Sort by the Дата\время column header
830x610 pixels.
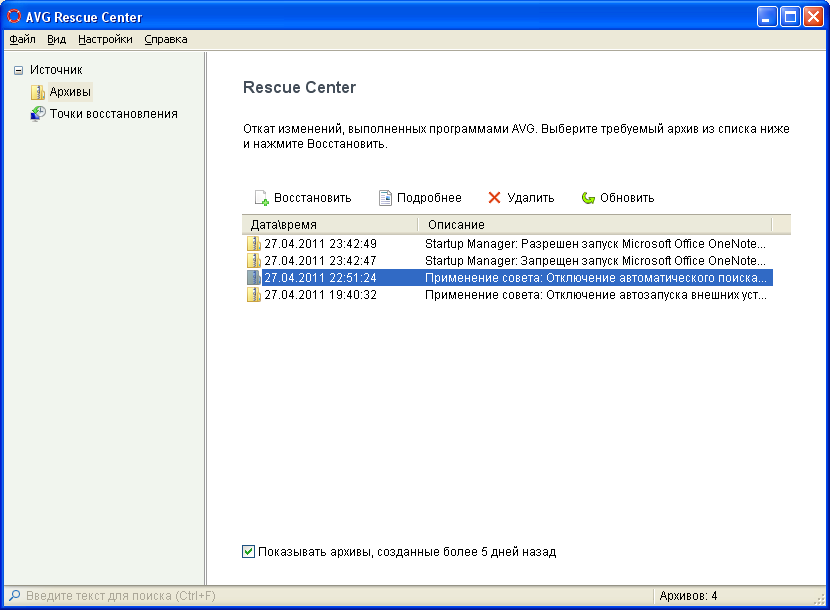[330, 225]
